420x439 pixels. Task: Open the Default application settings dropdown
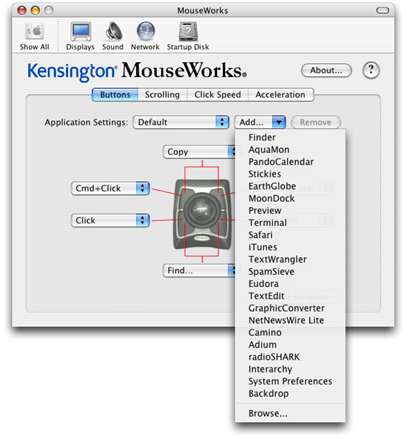click(x=181, y=122)
